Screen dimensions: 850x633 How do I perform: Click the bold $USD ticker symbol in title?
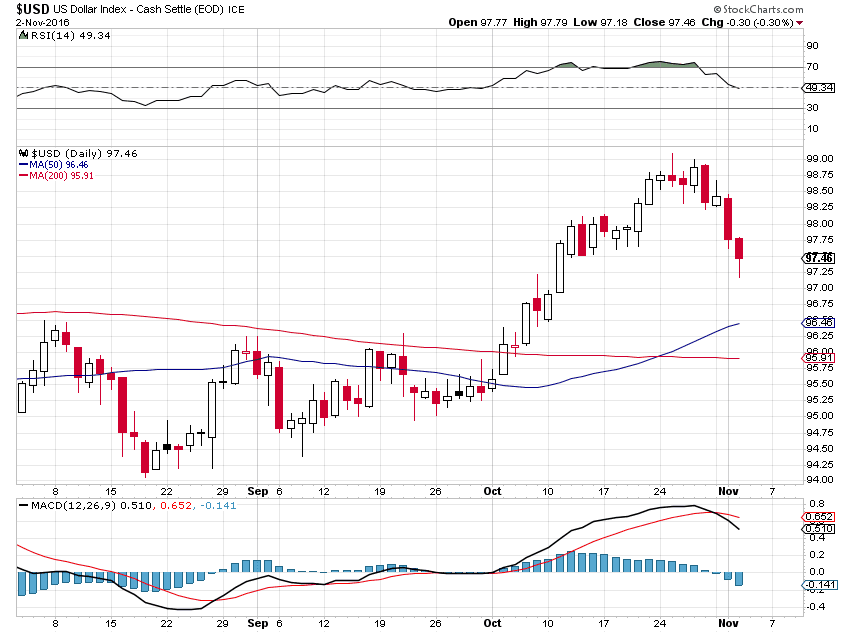[x=33, y=9]
